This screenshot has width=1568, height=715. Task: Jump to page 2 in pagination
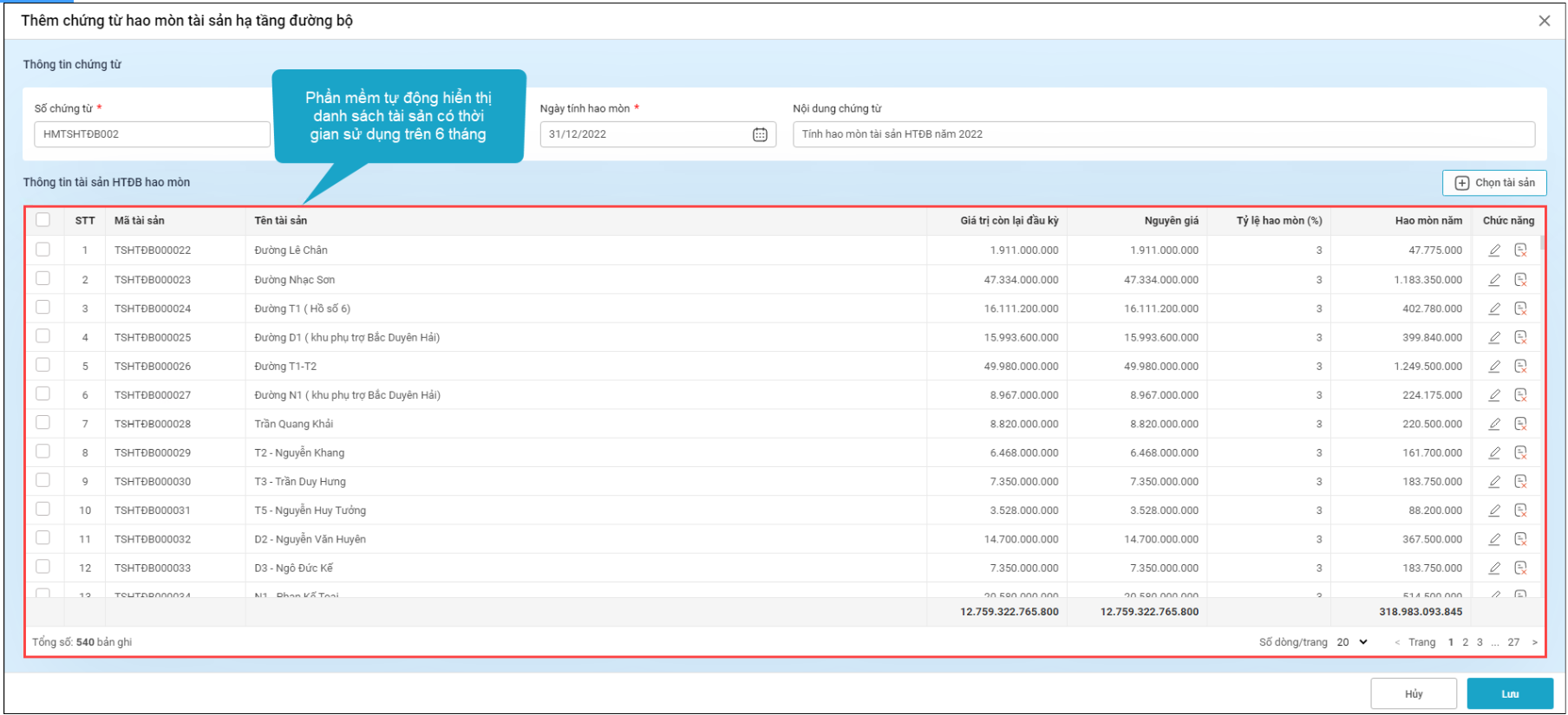tap(1466, 642)
